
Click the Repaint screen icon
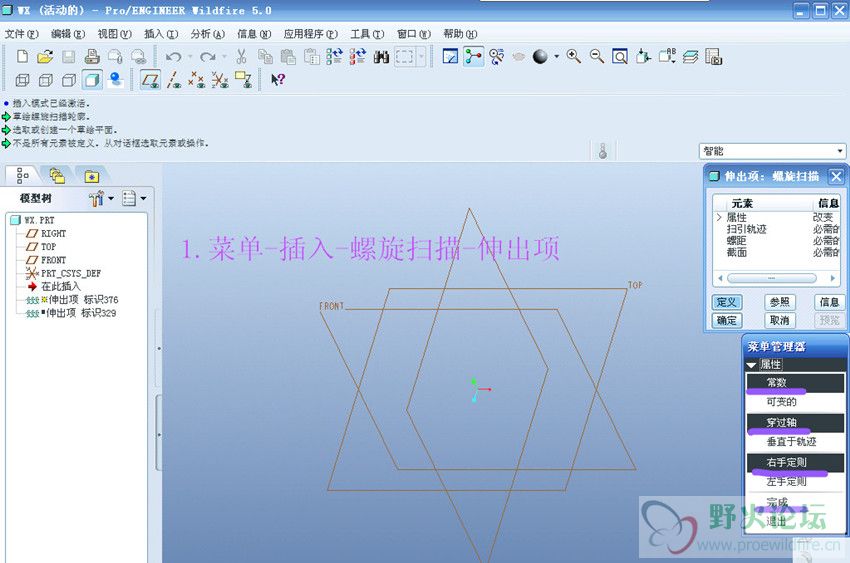click(450, 56)
